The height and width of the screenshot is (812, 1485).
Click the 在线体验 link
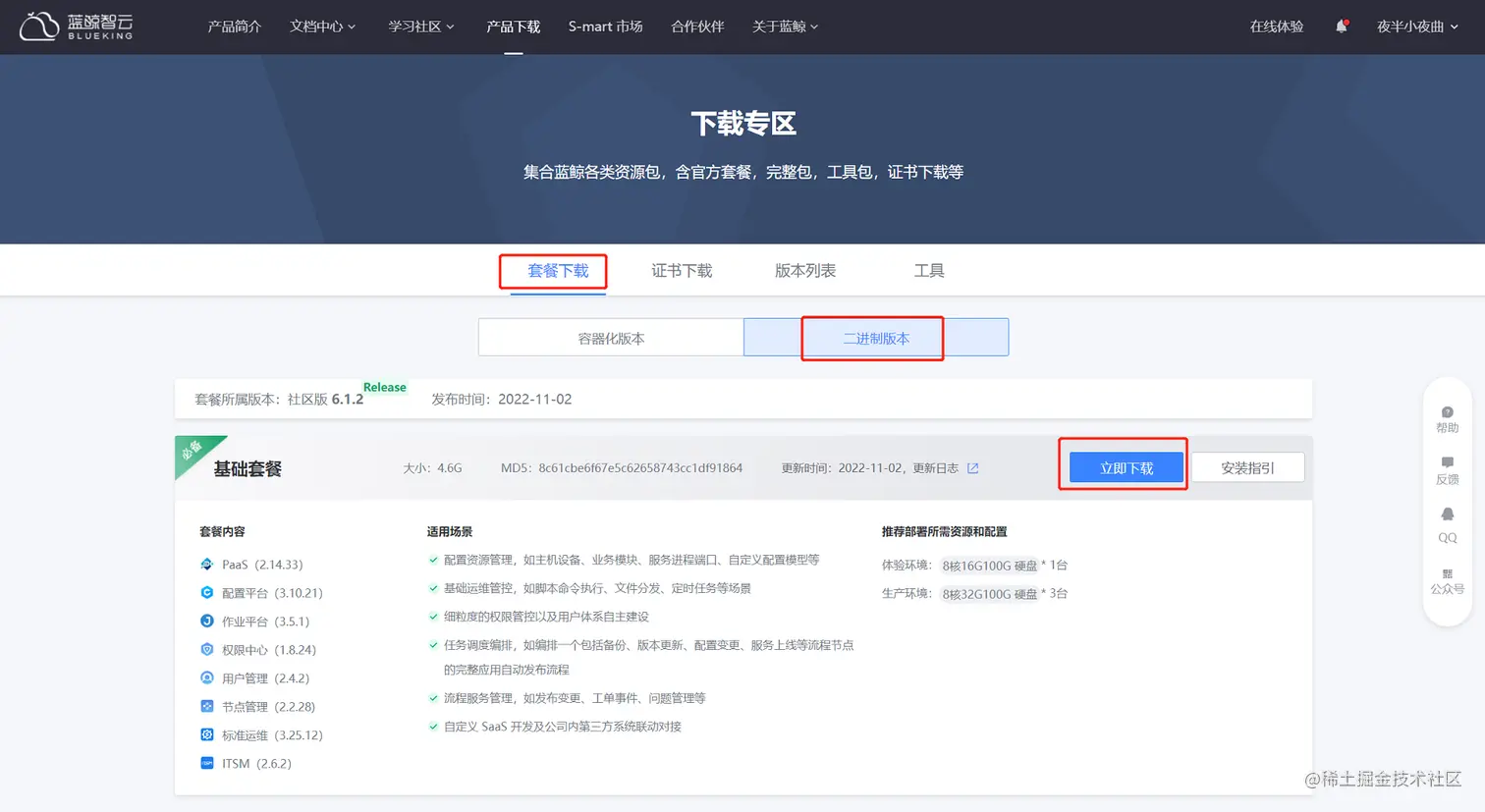coord(1276,27)
